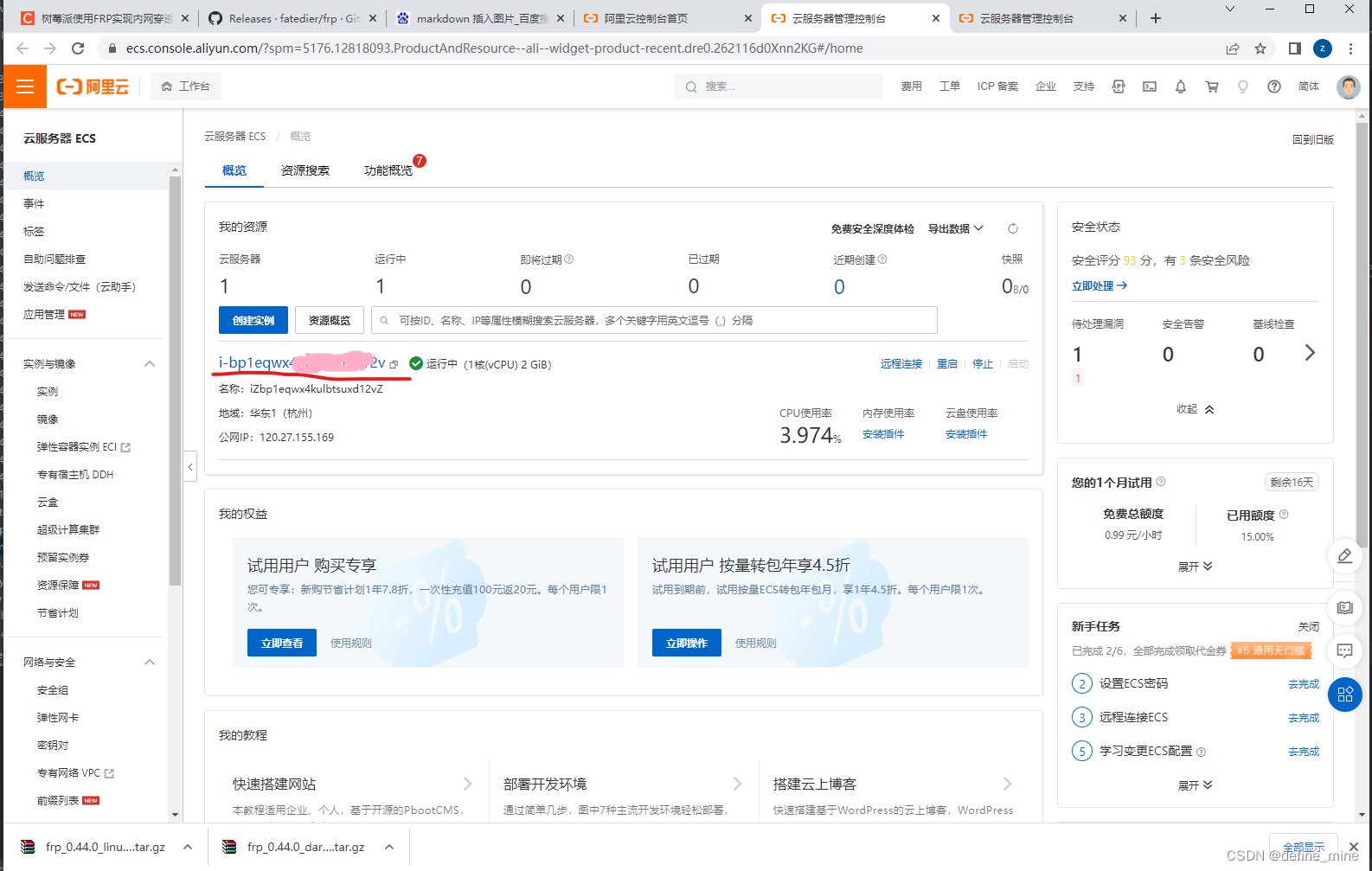Click the app download icon in header

1119,86
